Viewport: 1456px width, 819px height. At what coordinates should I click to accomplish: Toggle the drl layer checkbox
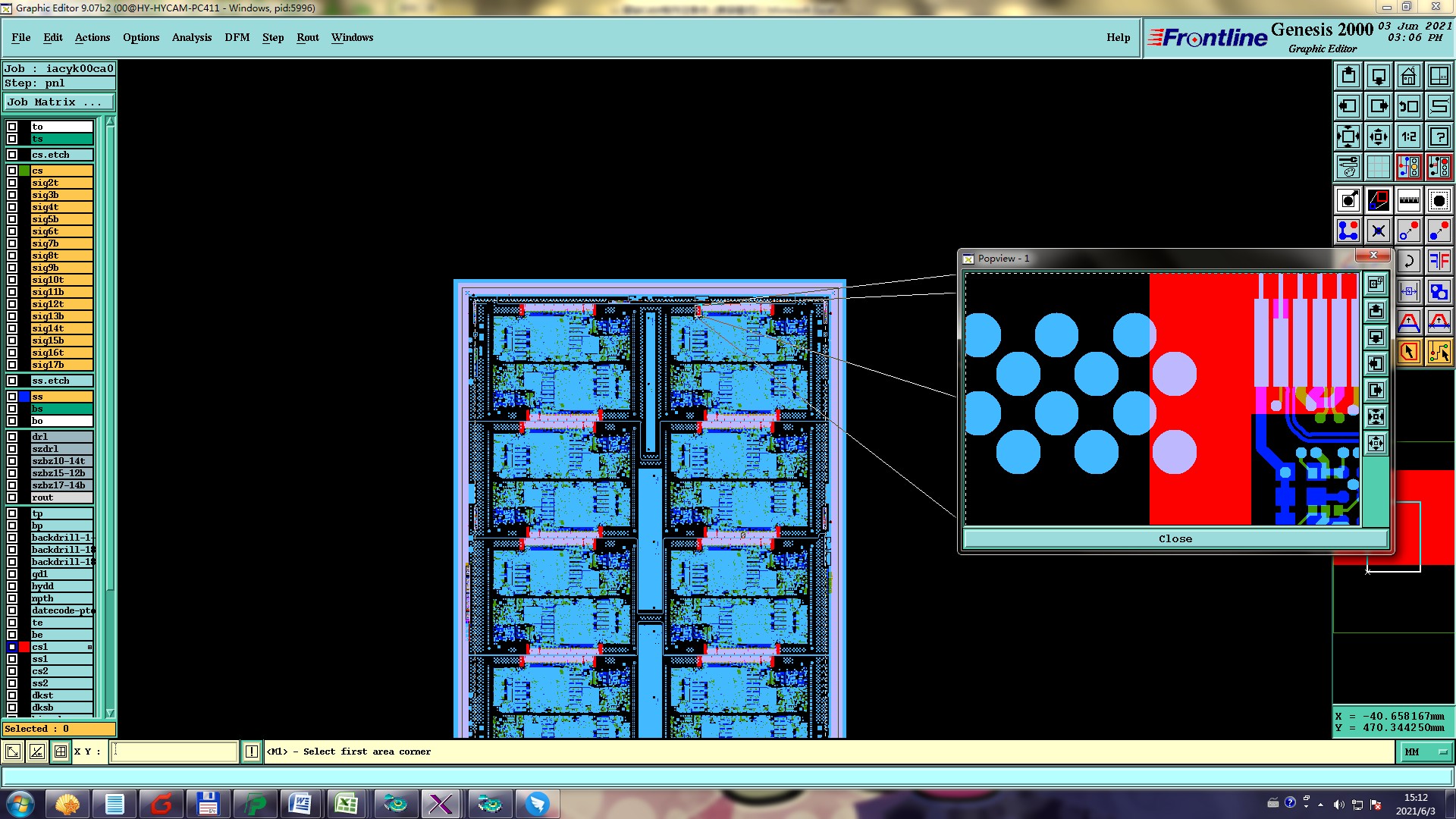point(12,437)
